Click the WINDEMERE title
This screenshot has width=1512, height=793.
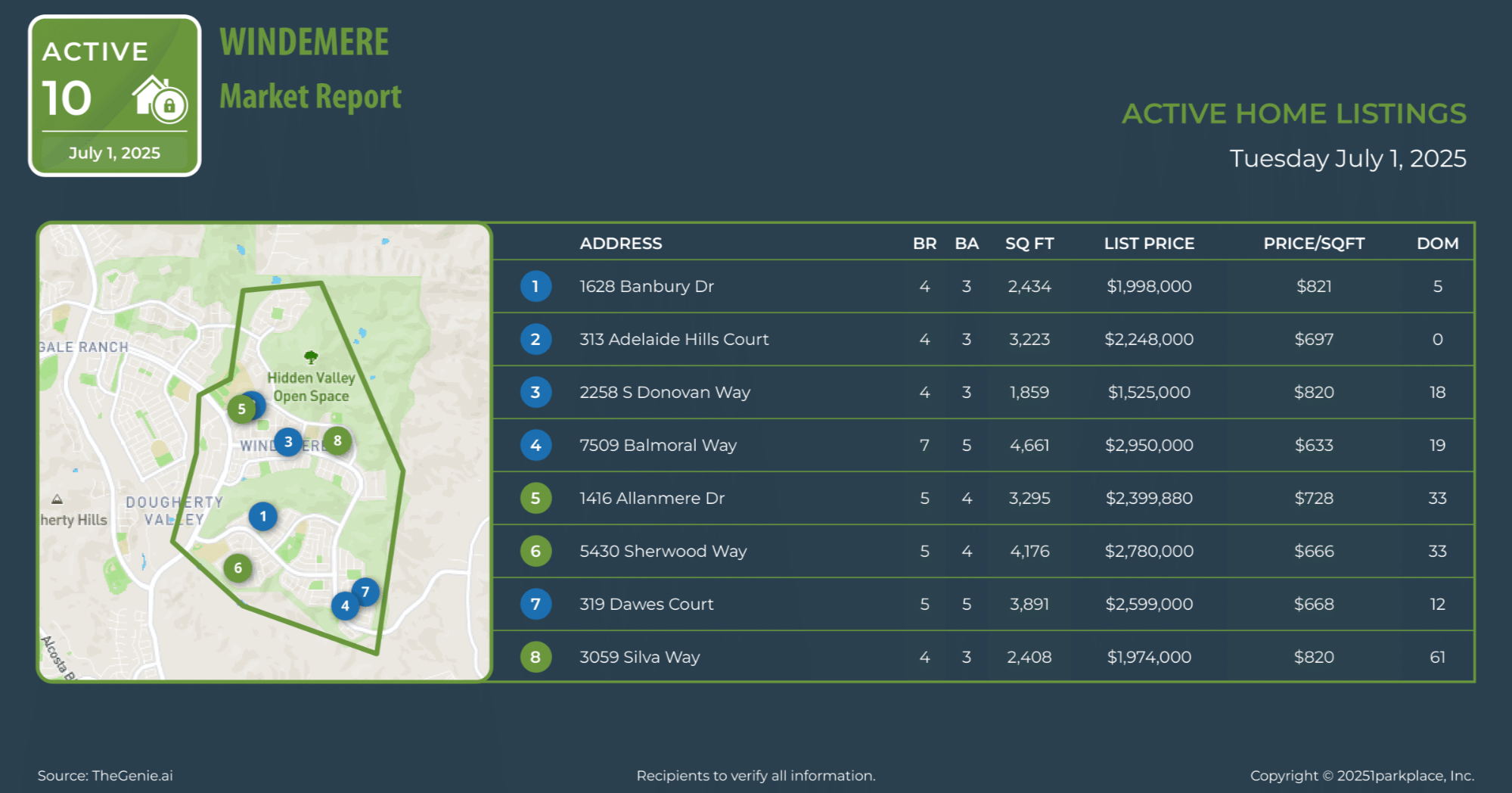tap(304, 42)
